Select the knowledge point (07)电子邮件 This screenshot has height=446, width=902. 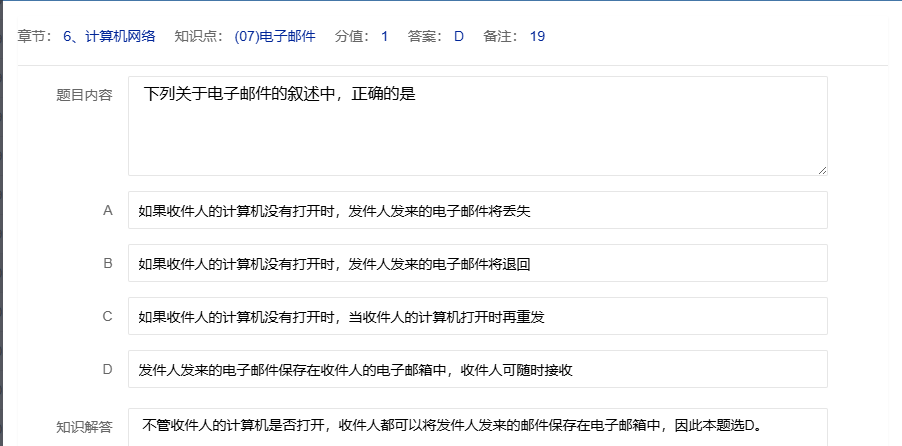(275, 37)
